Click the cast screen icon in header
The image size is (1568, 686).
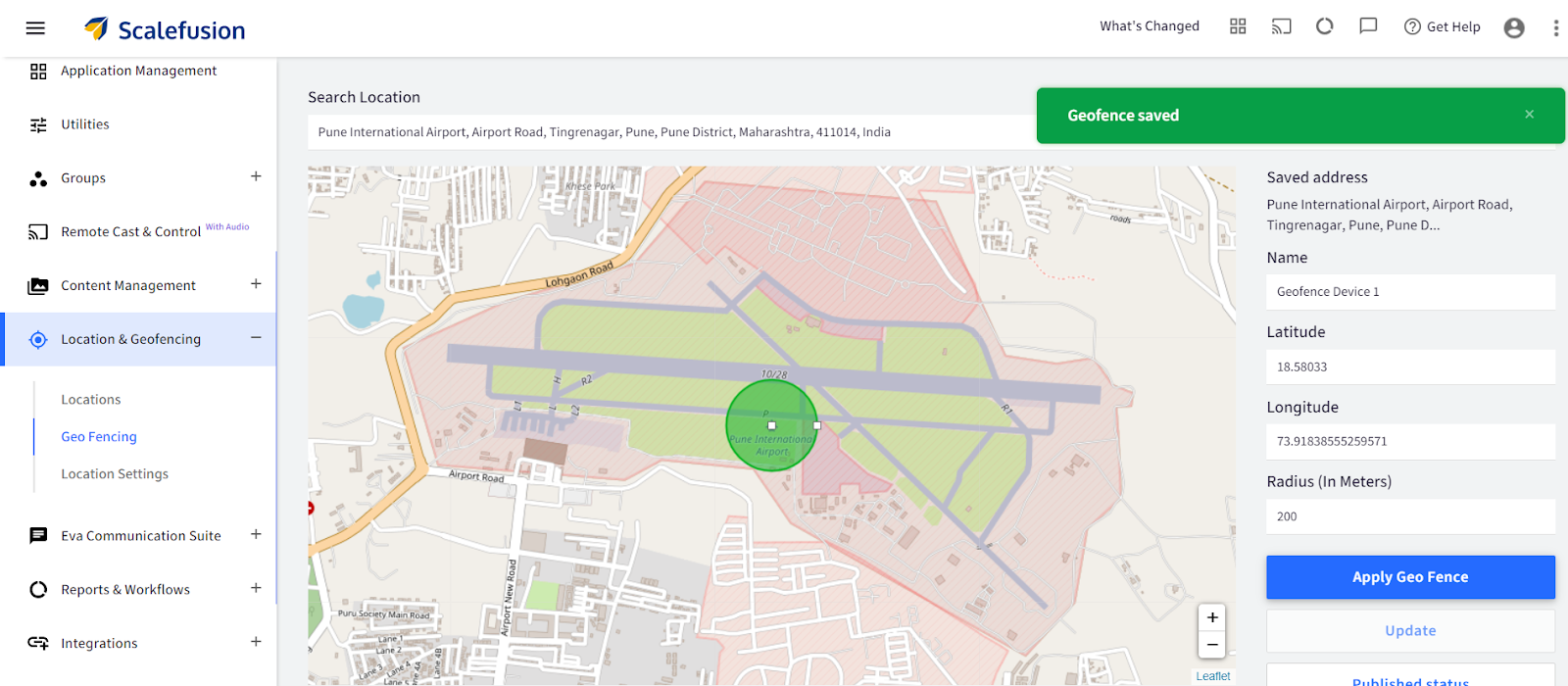click(1281, 26)
